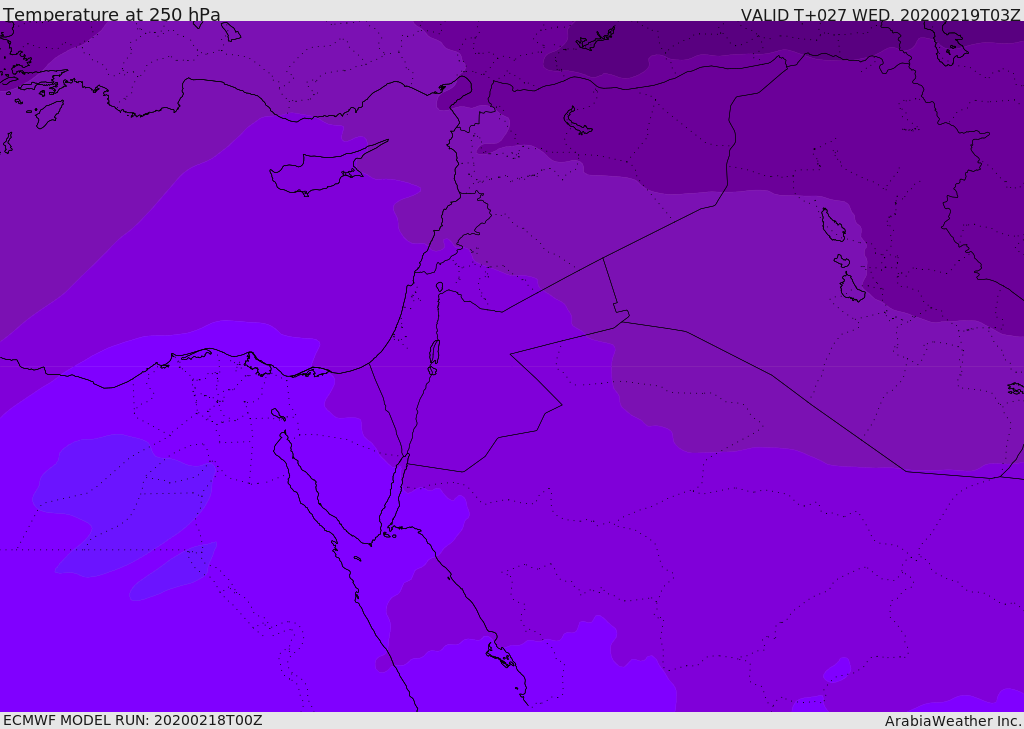Click the VALID T+027 timestamp text

[880, 15]
